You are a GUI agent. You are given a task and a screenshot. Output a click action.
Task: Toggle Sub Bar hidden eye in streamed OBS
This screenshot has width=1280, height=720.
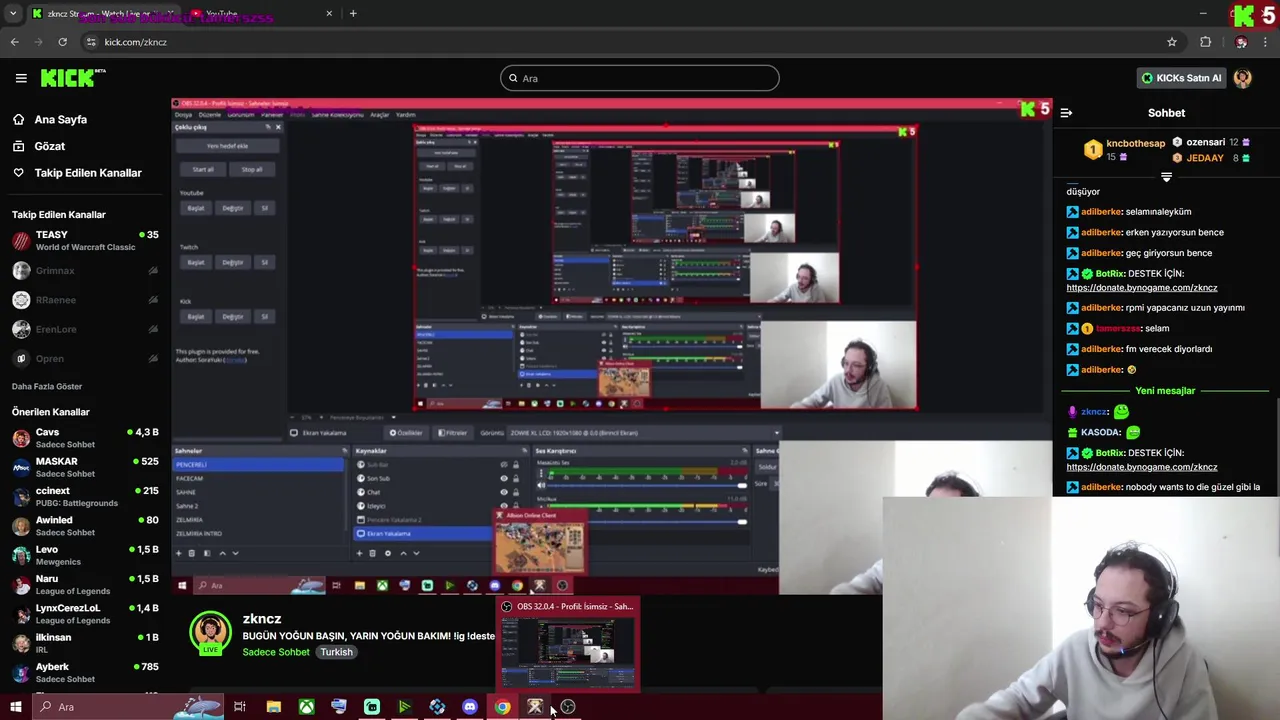pos(503,465)
